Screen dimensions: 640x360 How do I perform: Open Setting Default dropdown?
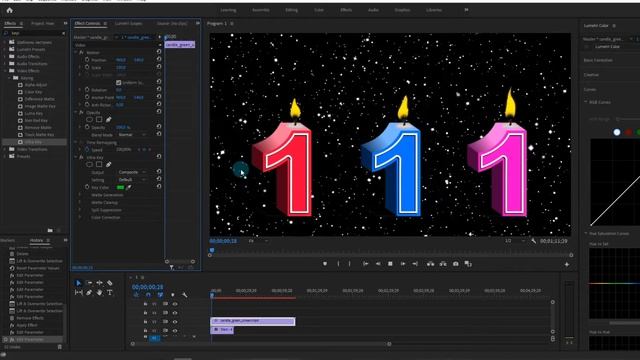131,180
